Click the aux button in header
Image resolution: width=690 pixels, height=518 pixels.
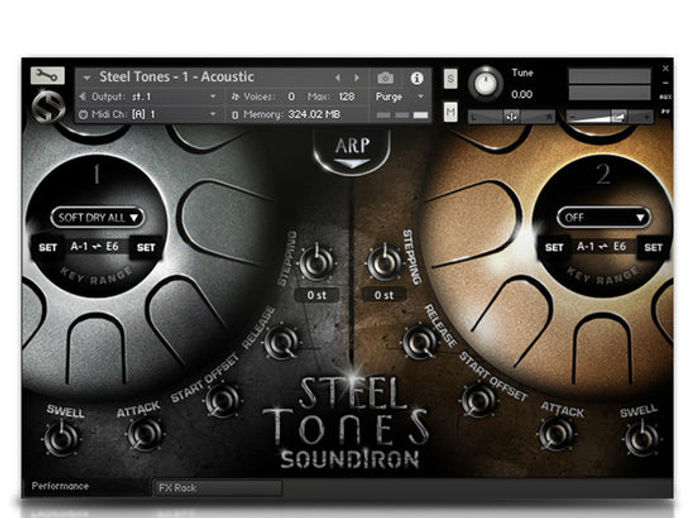665,97
